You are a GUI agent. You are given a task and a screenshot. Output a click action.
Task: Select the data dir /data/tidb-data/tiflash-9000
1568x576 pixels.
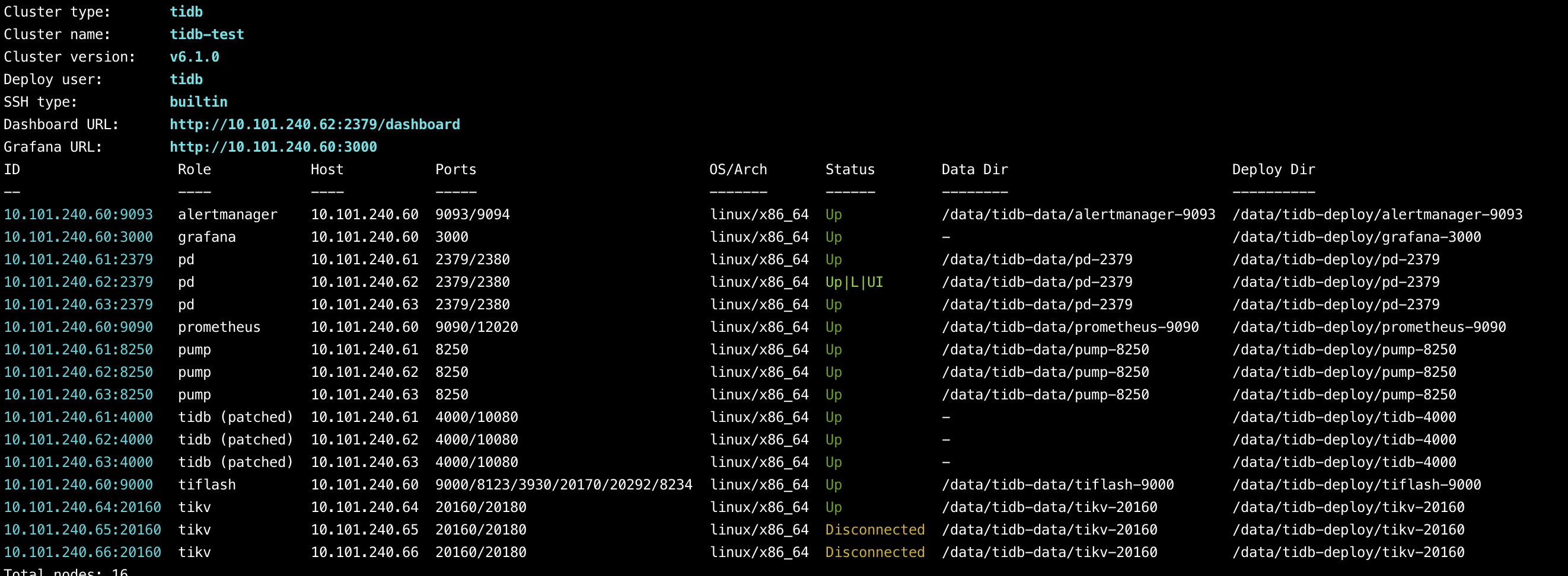[1058, 485]
